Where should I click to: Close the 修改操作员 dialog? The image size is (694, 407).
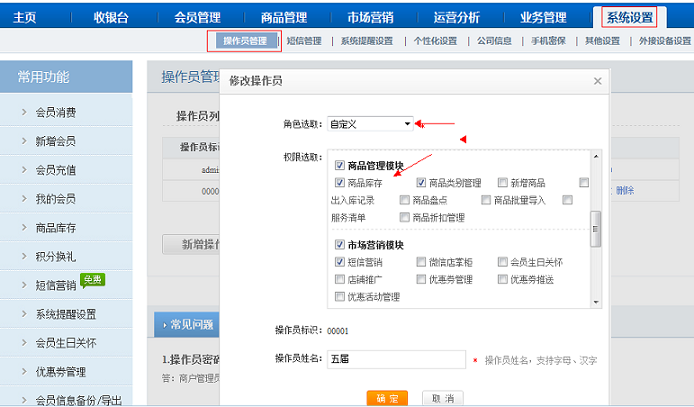coord(597,81)
